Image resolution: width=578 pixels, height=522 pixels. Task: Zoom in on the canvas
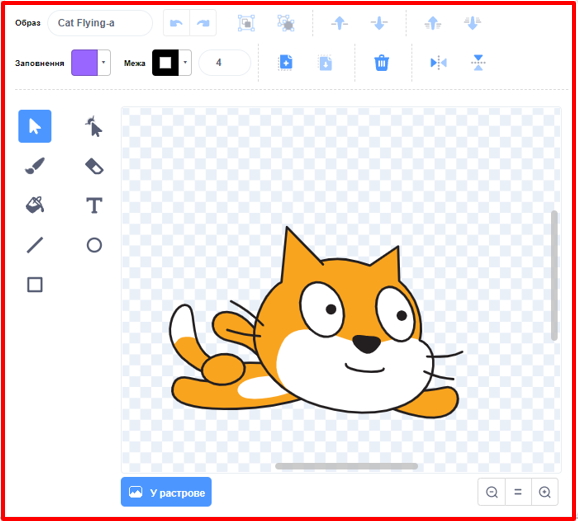pos(544,492)
